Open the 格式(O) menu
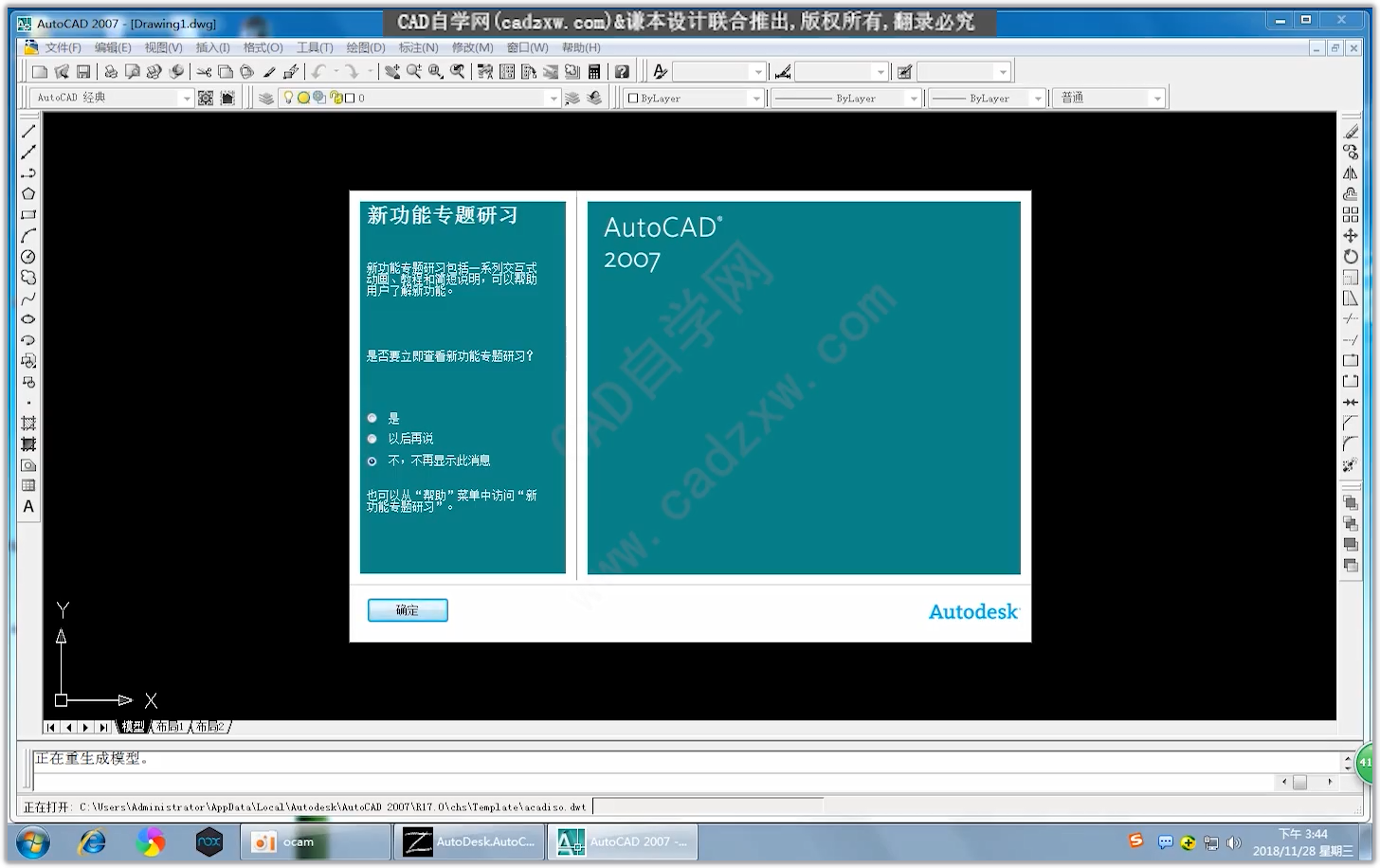Viewport: 1380px width, 868px height. (x=263, y=47)
